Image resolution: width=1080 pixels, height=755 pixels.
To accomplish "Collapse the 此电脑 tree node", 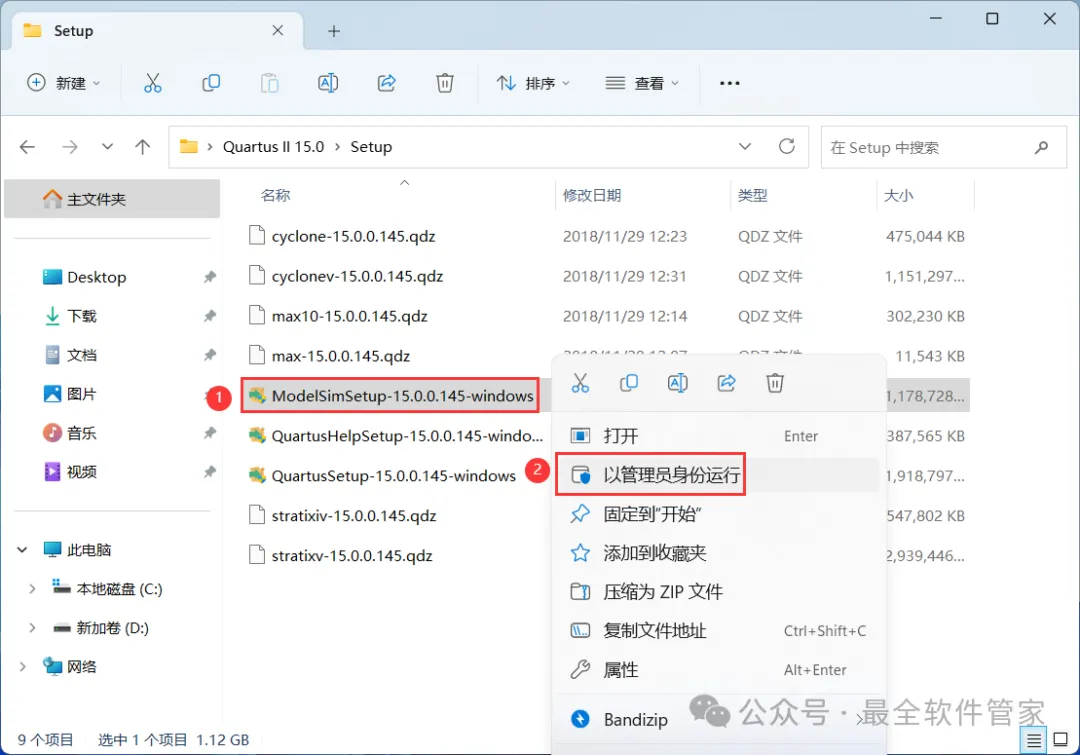I will pos(22,550).
